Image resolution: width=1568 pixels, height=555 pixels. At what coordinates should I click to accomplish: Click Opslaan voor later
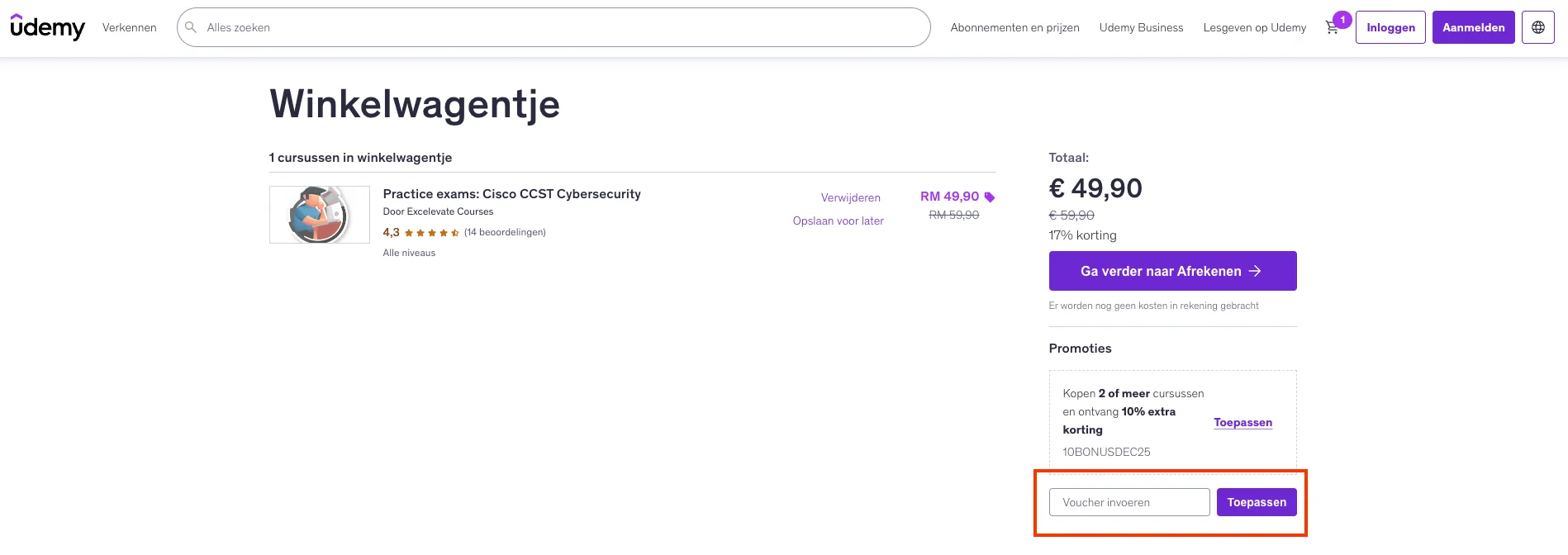[x=838, y=221]
